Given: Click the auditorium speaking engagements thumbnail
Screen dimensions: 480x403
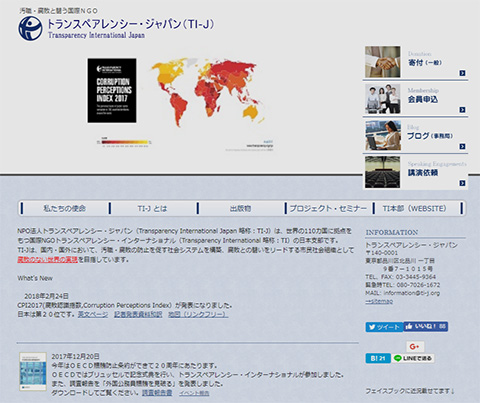Looking at the screenshot, I should pos(382,172).
